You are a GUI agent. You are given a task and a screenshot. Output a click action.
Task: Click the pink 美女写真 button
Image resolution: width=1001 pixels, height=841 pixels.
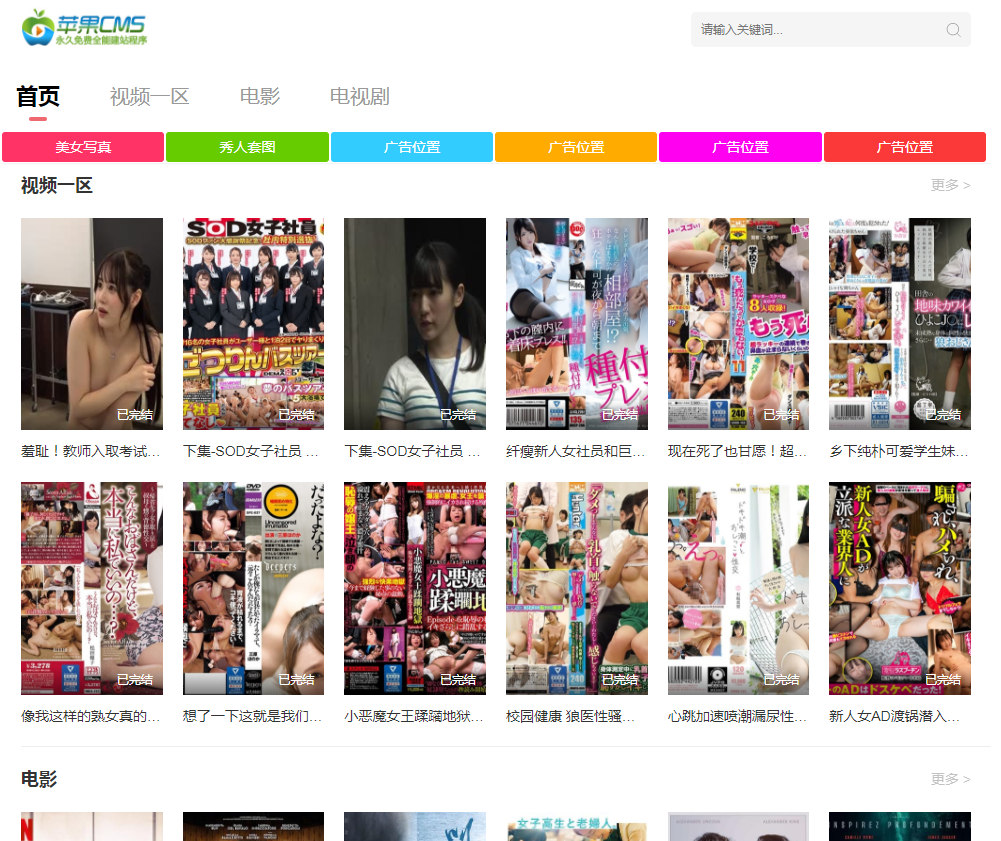[x=83, y=147]
